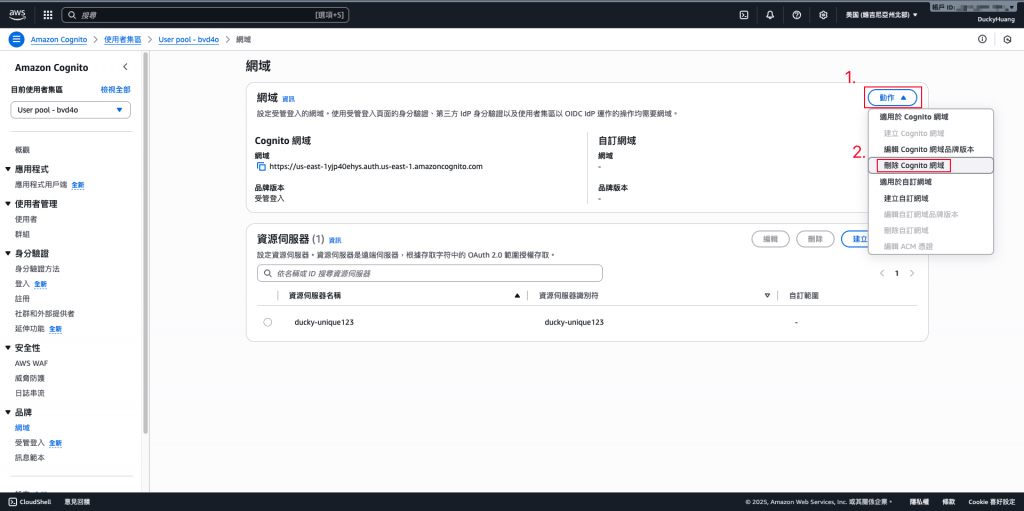The image size is (1024, 511).
Task: Open the 資訊 link beside 網域 heading
Action: pyautogui.click(x=289, y=99)
